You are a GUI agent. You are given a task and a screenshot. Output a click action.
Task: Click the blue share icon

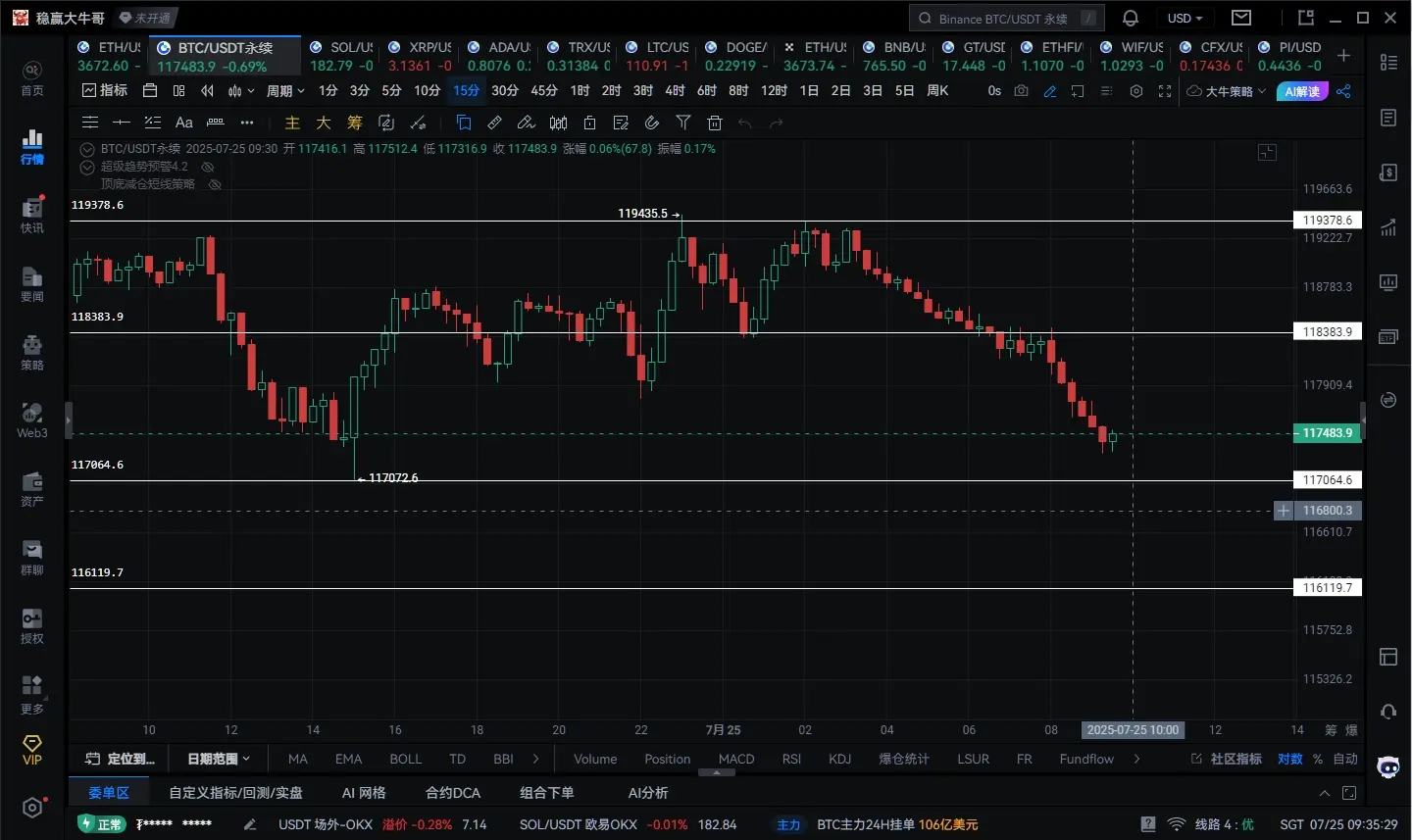click(x=1343, y=91)
